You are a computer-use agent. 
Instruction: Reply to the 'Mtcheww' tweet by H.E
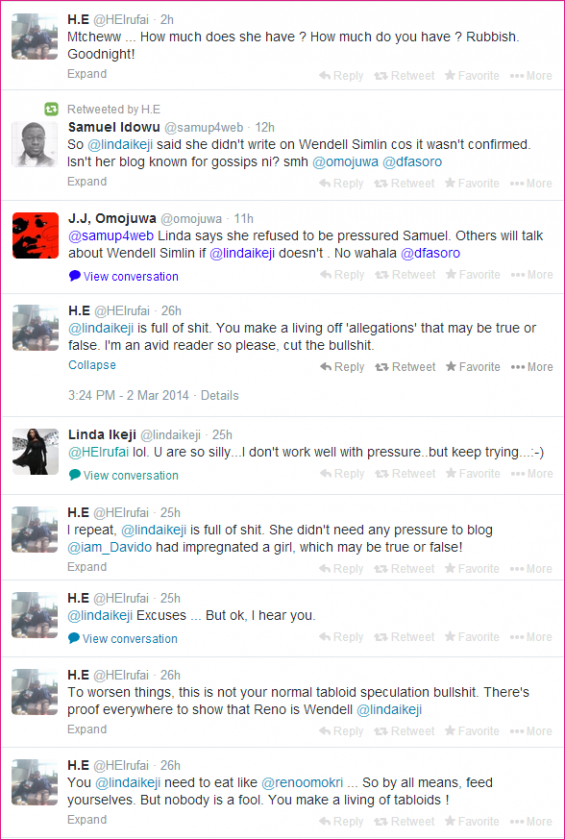(x=341, y=76)
